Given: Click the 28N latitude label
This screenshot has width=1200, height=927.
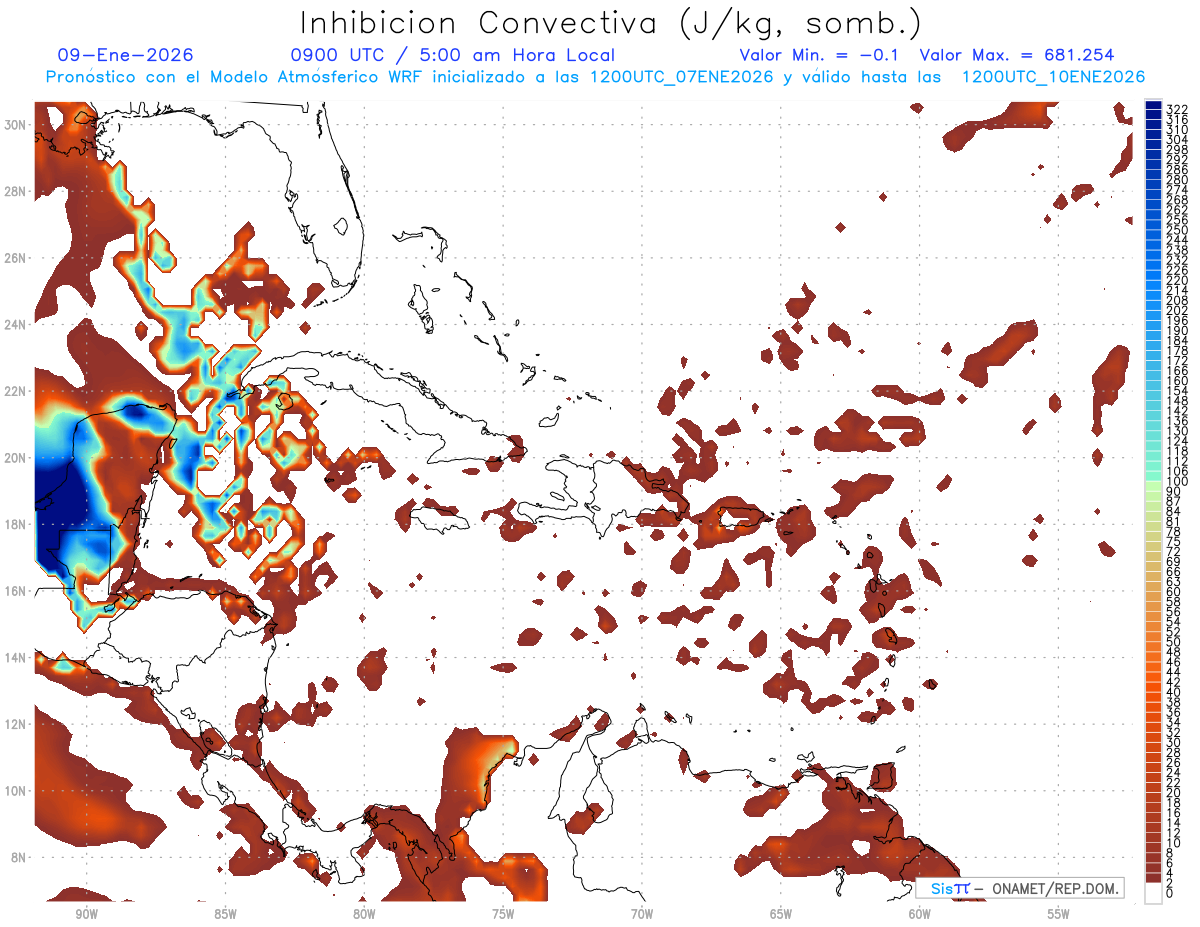Looking at the screenshot, I should [15, 191].
